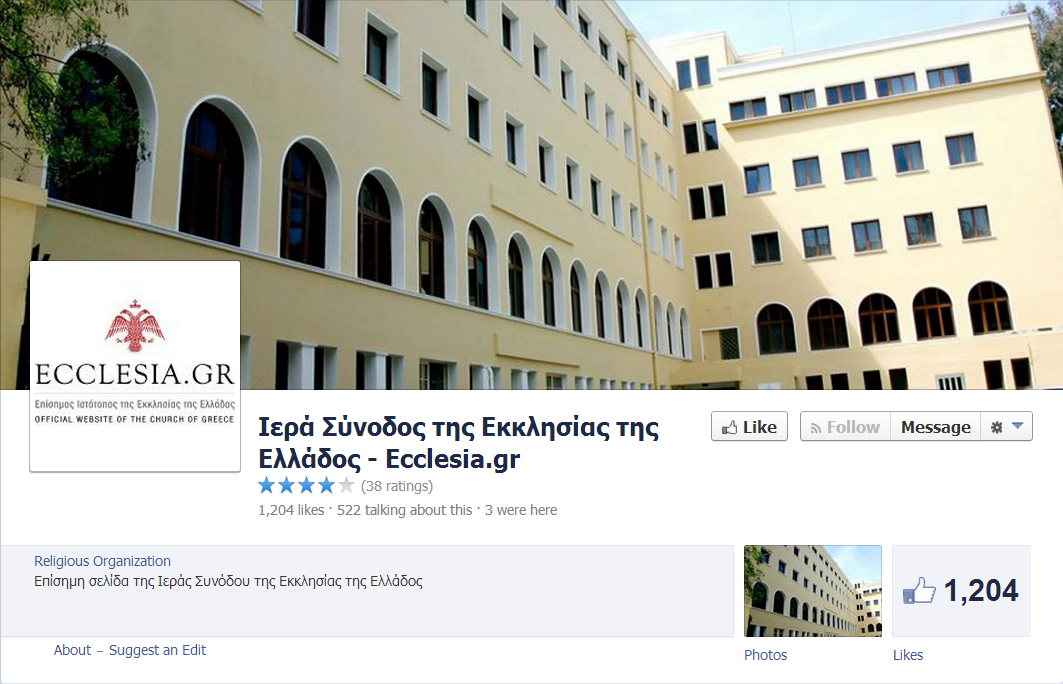Click 522 talking about this
1063x684 pixels.
(404, 510)
